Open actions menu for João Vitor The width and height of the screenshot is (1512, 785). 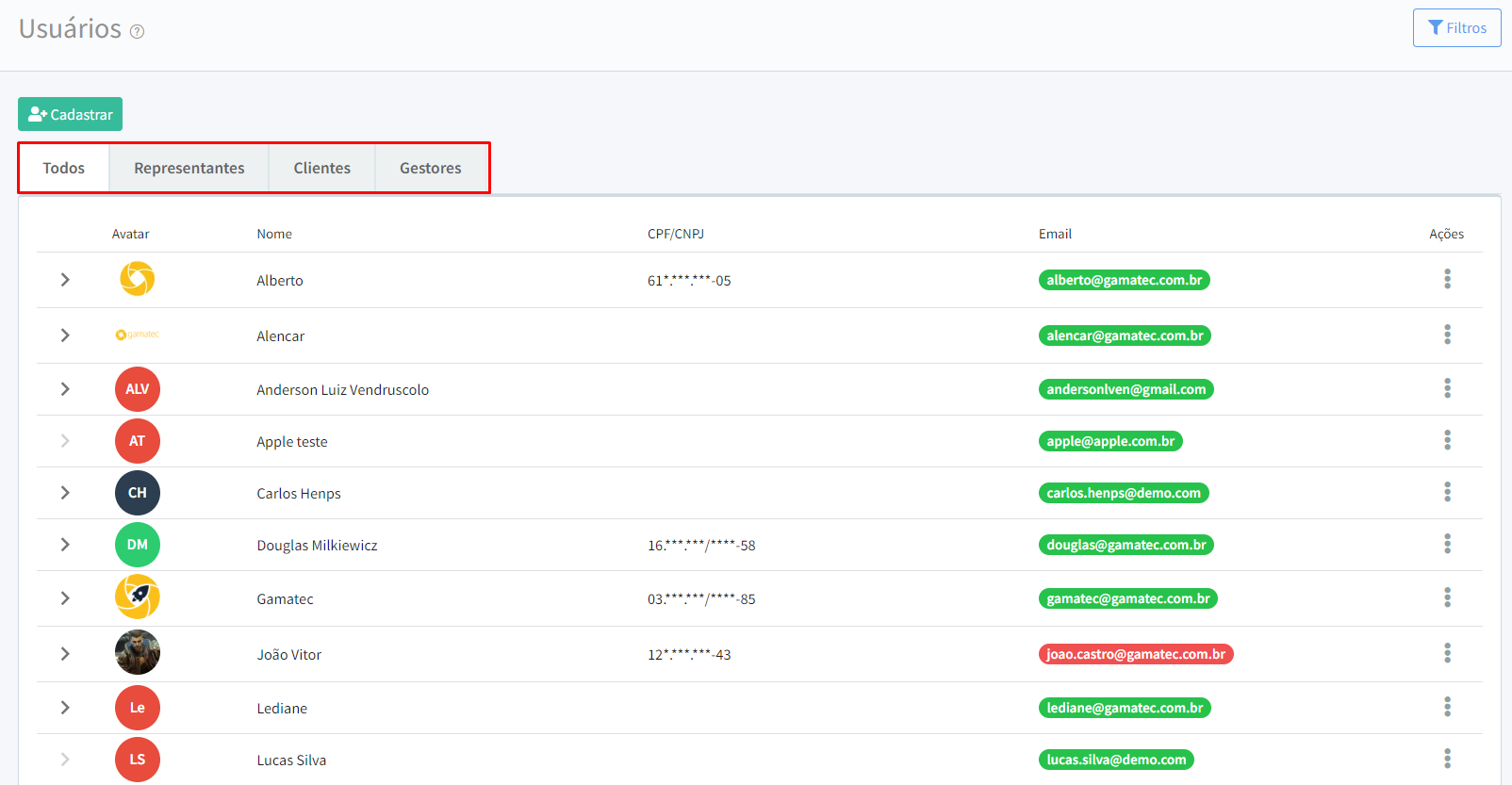(1447, 653)
